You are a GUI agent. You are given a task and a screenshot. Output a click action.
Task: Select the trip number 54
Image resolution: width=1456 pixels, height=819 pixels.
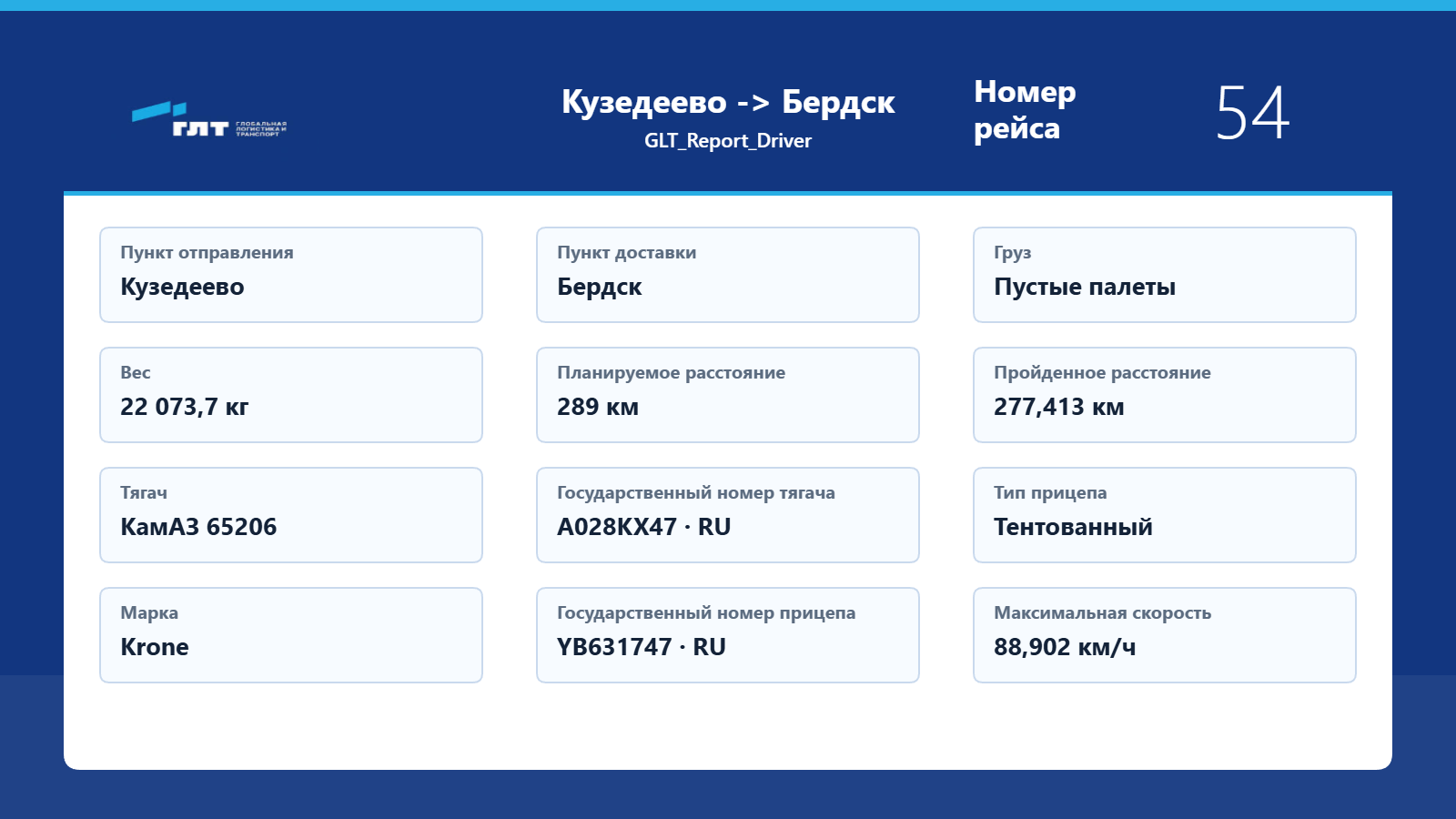tap(1253, 113)
